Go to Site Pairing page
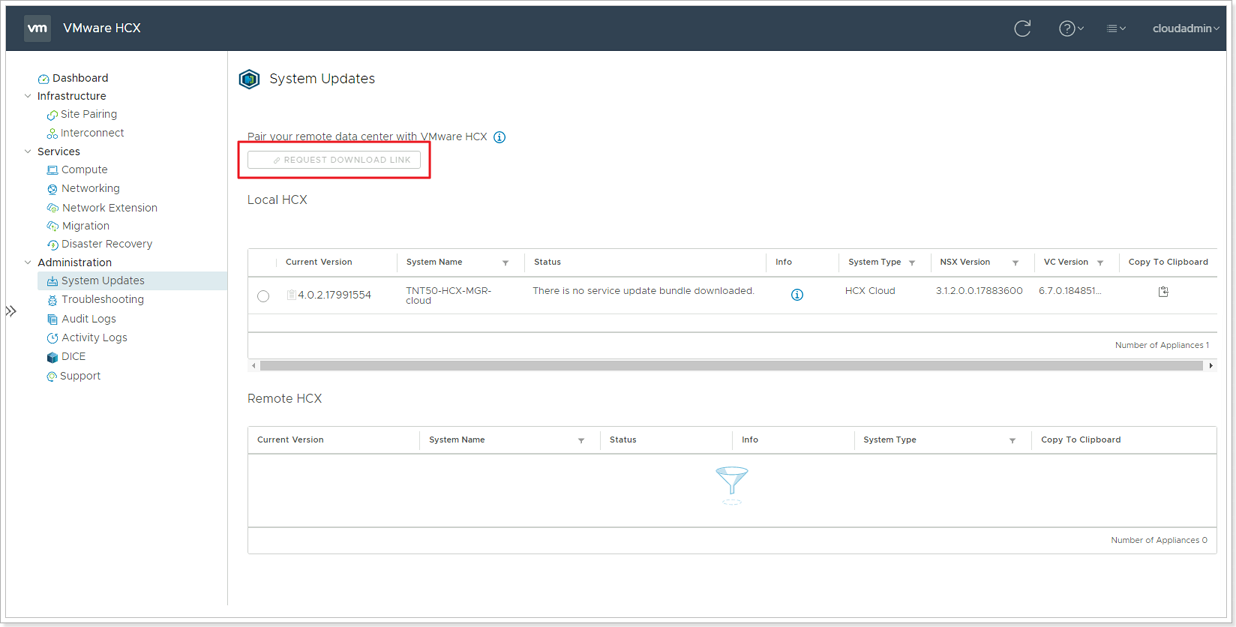Image resolution: width=1236 pixels, height=627 pixels. 88,115
